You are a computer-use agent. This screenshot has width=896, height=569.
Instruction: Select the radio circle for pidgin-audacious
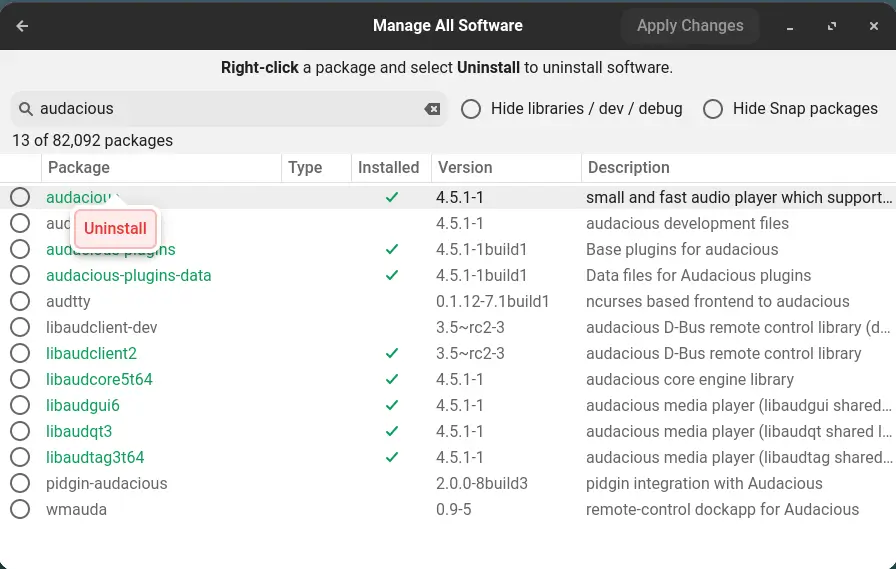[x=20, y=483]
